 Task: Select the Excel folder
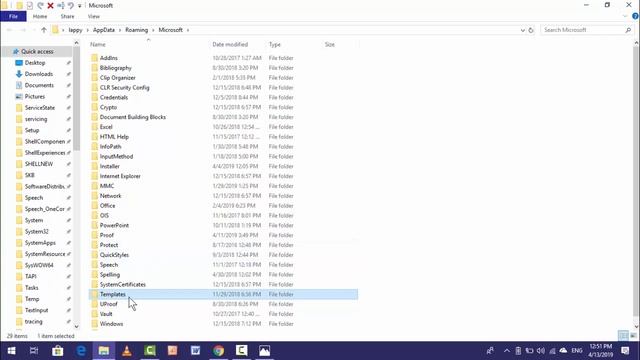tap(106, 127)
